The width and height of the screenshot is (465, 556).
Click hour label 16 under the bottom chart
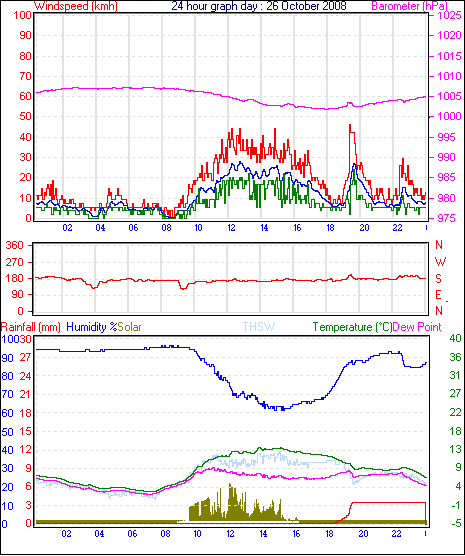coord(296,533)
